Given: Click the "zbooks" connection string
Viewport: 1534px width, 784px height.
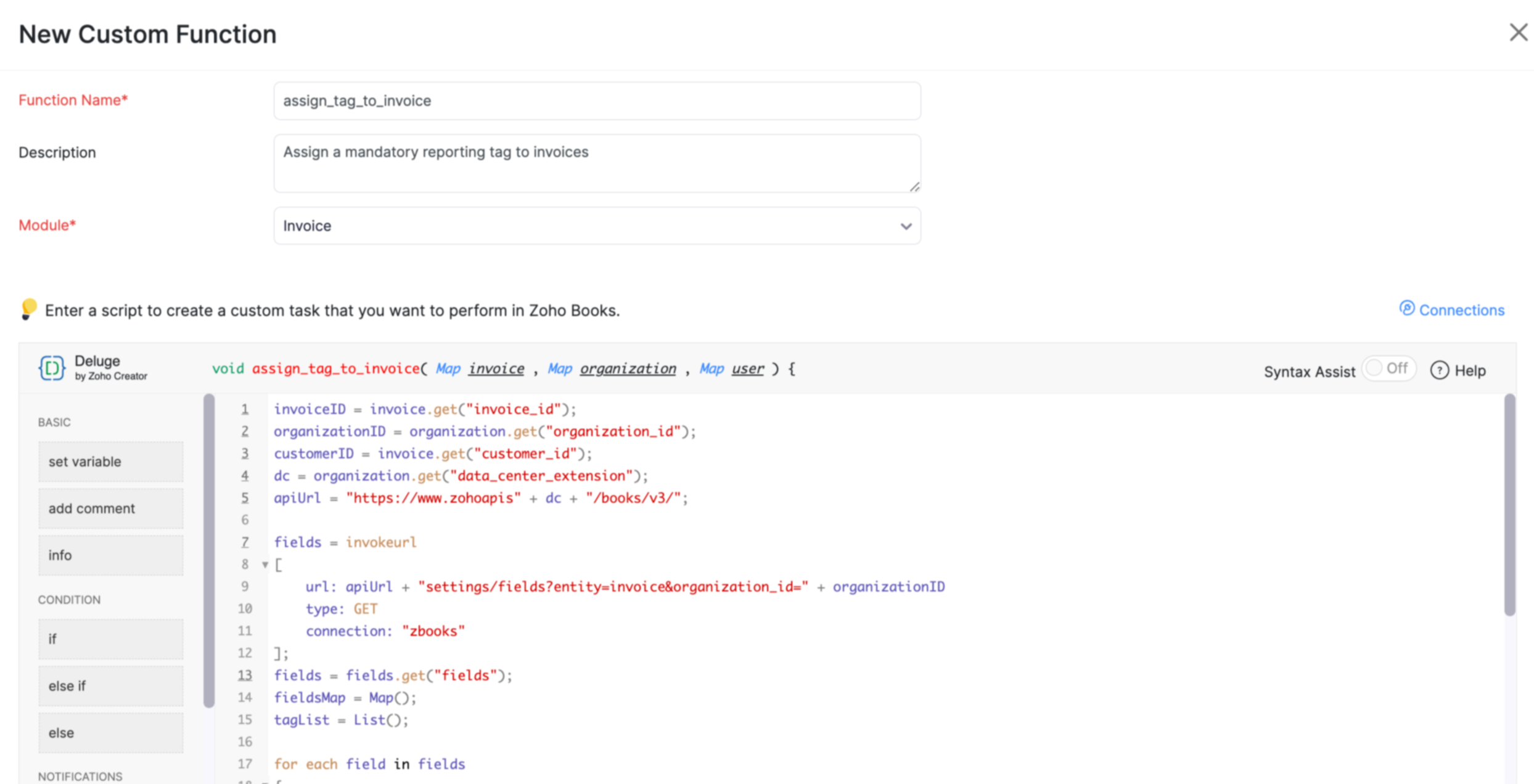Looking at the screenshot, I should [433, 631].
